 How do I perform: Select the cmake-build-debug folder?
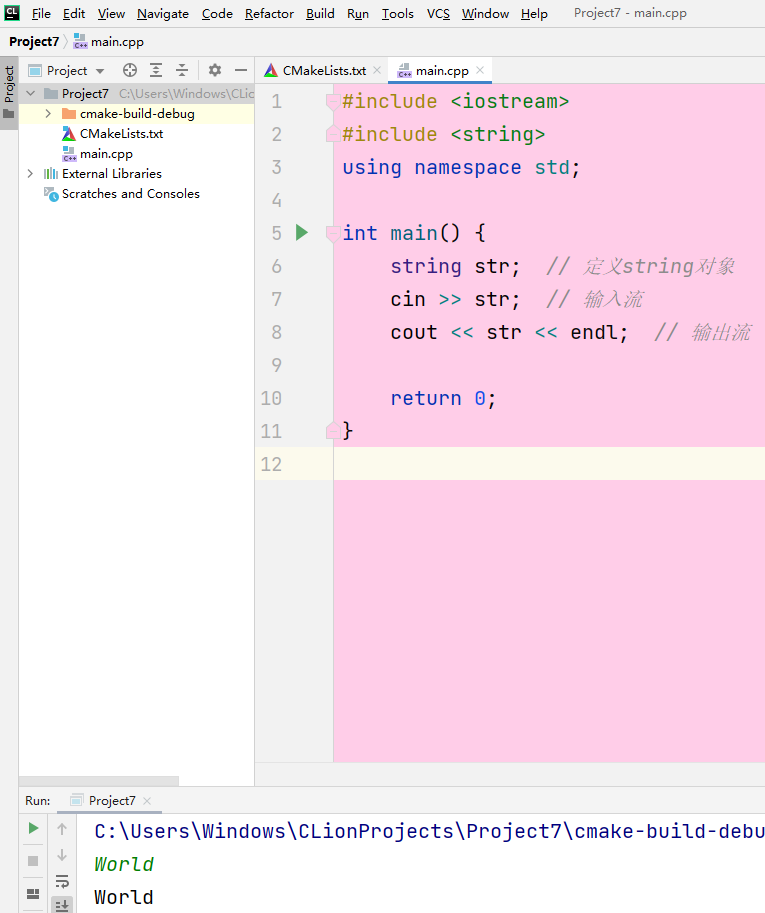(x=137, y=114)
